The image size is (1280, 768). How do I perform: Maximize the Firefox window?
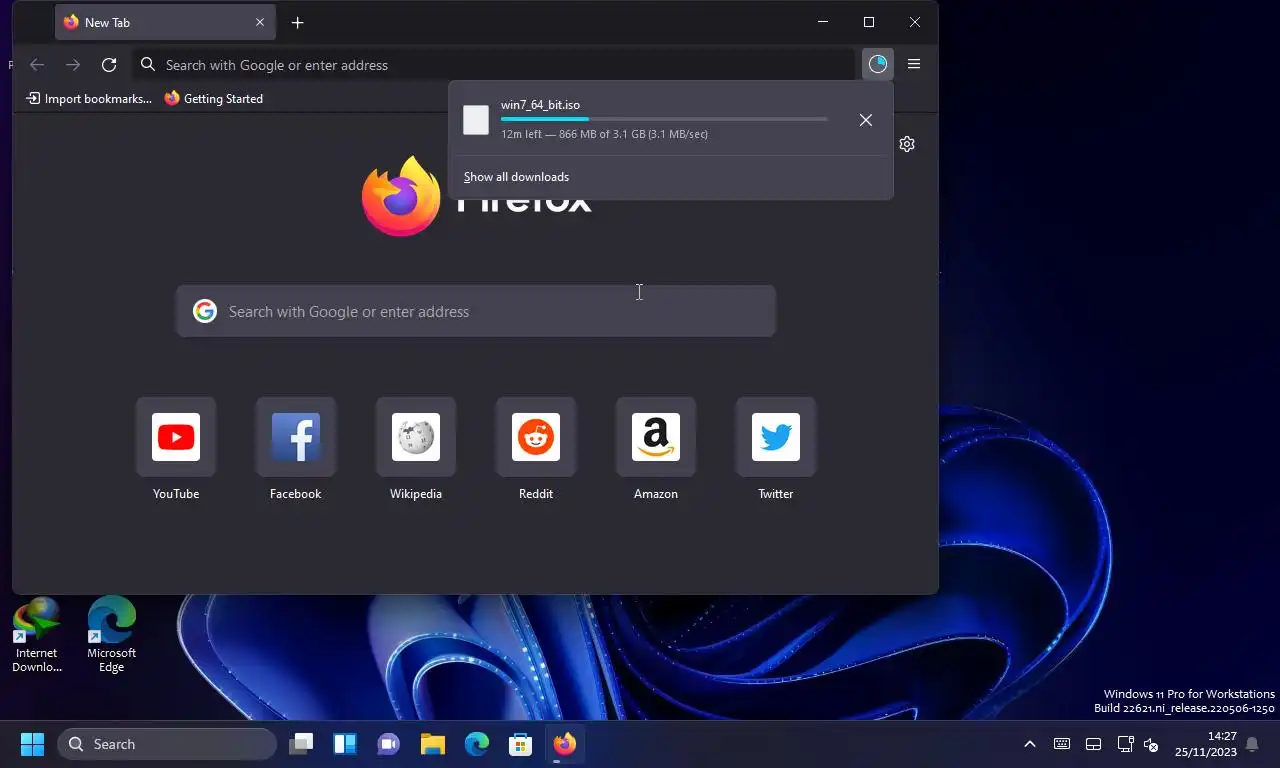pos(869,22)
